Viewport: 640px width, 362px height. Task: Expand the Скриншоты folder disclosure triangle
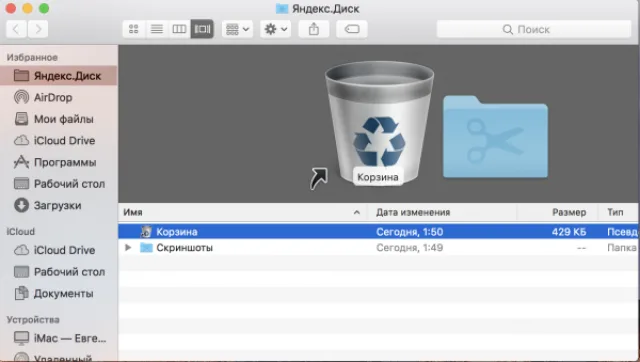coord(128,247)
